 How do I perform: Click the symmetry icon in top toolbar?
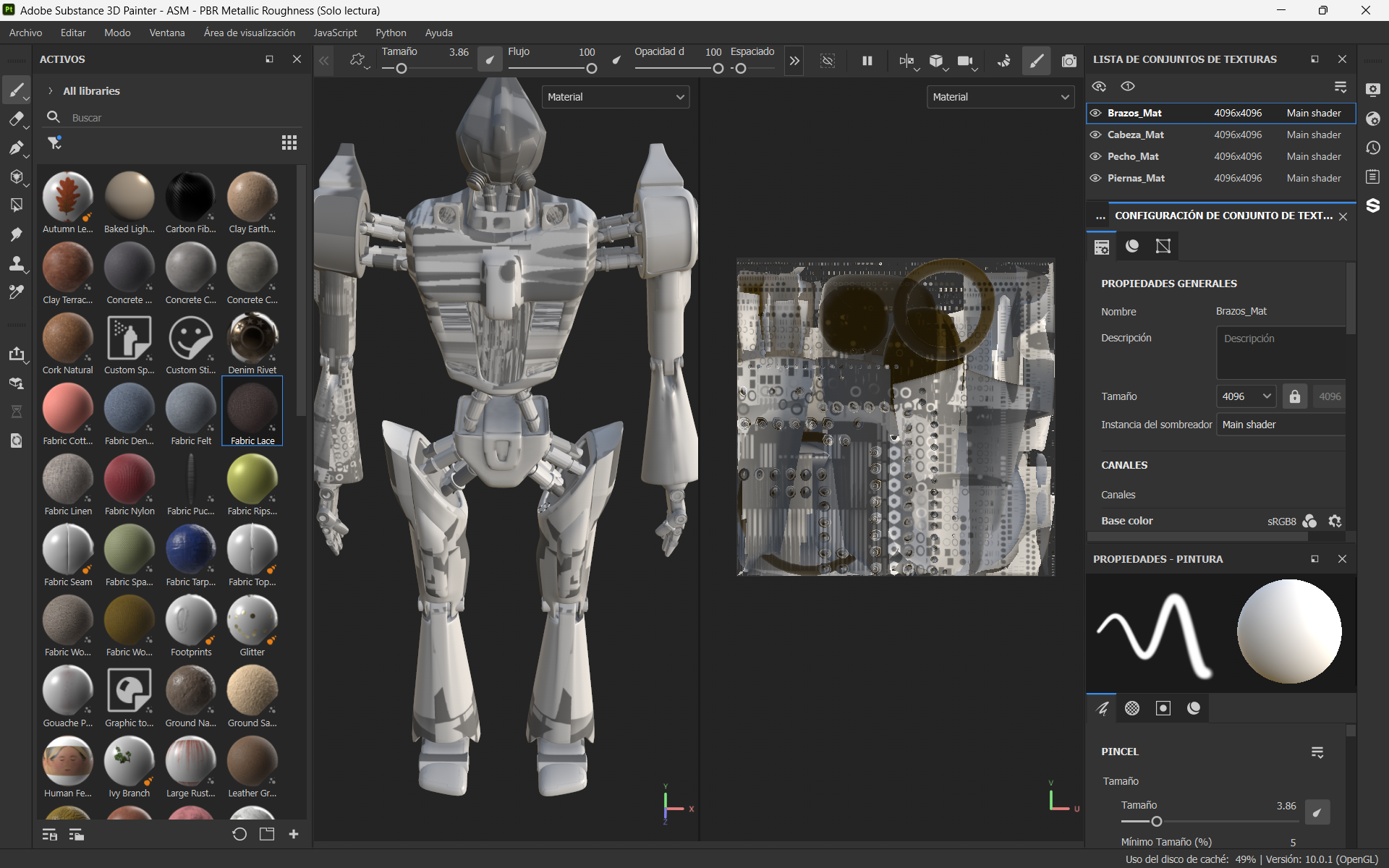pos(906,61)
